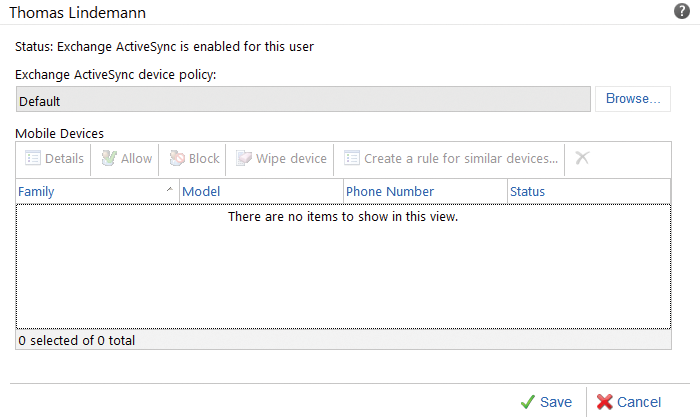Click 'There are no items to show' text

[x=343, y=216]
